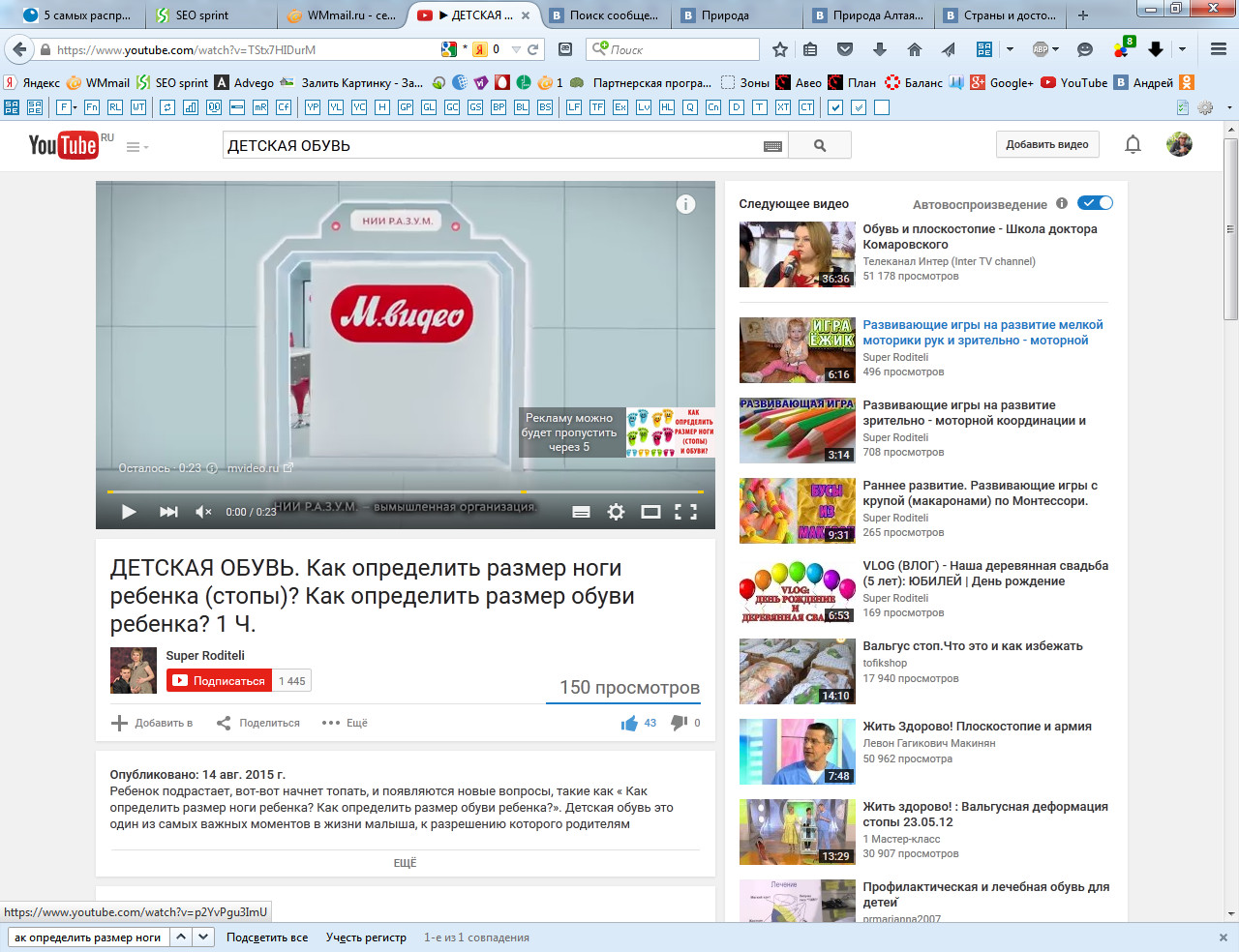The height and width of the screenshot is (952, 1239).
Task: Click the video progress bar
Action: click(405, 491)
